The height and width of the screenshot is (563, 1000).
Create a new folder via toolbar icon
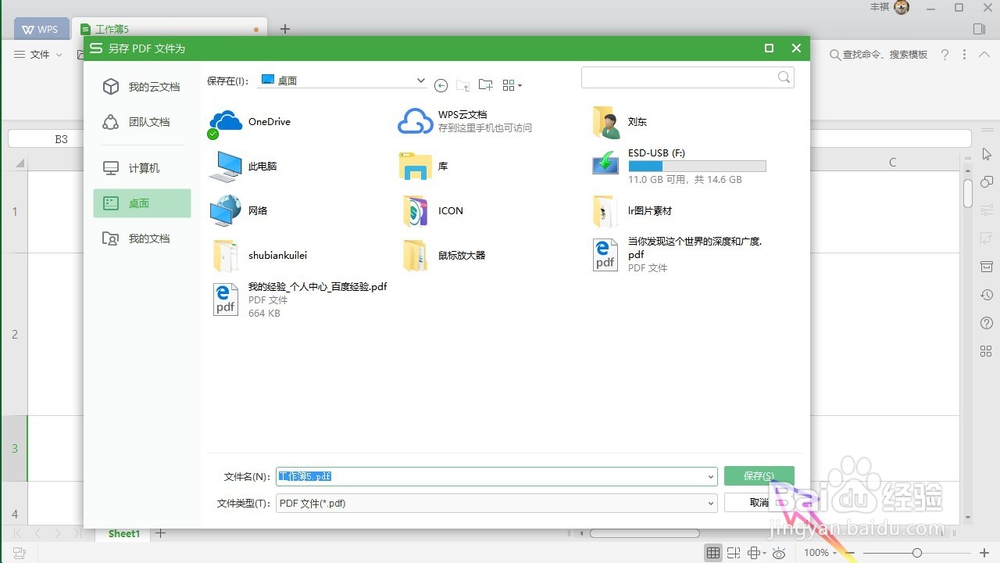pyautogui.click(x=485, y=85)
